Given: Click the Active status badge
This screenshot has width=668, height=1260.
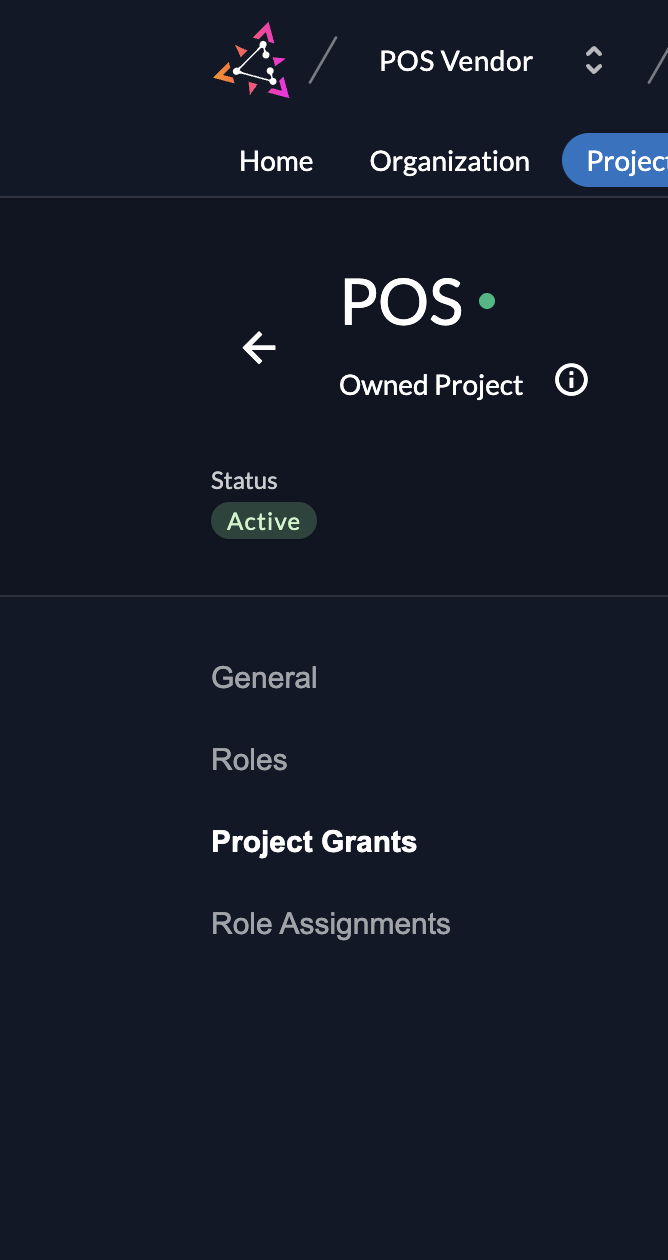Looking at the screenshot, I should click(x=263, y=521).
